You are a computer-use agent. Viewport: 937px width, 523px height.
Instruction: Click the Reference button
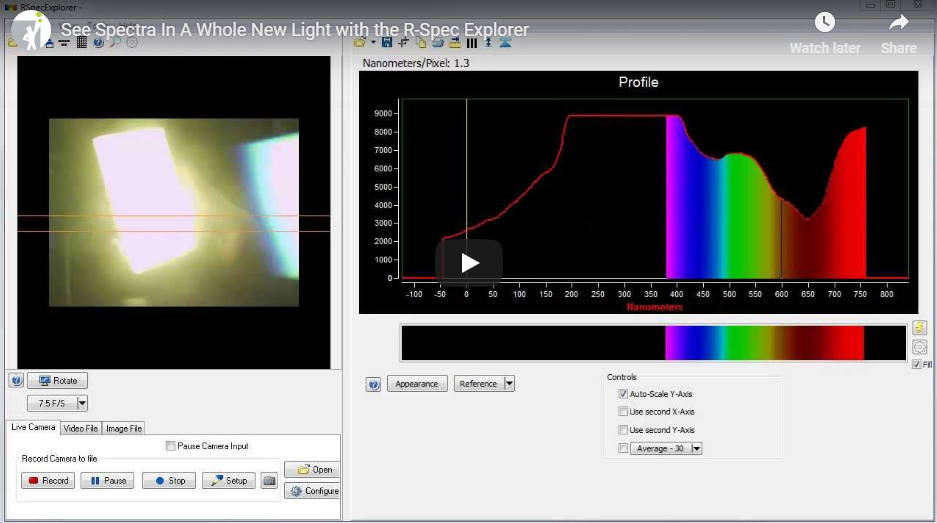coord(479,384)
